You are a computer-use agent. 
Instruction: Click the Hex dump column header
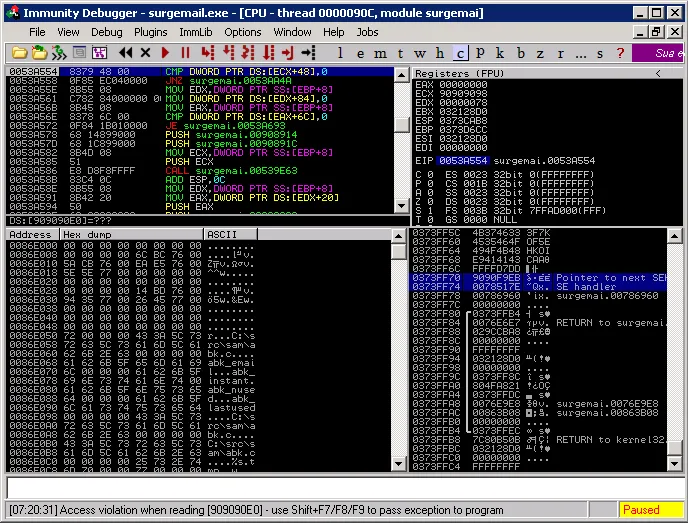130,234
